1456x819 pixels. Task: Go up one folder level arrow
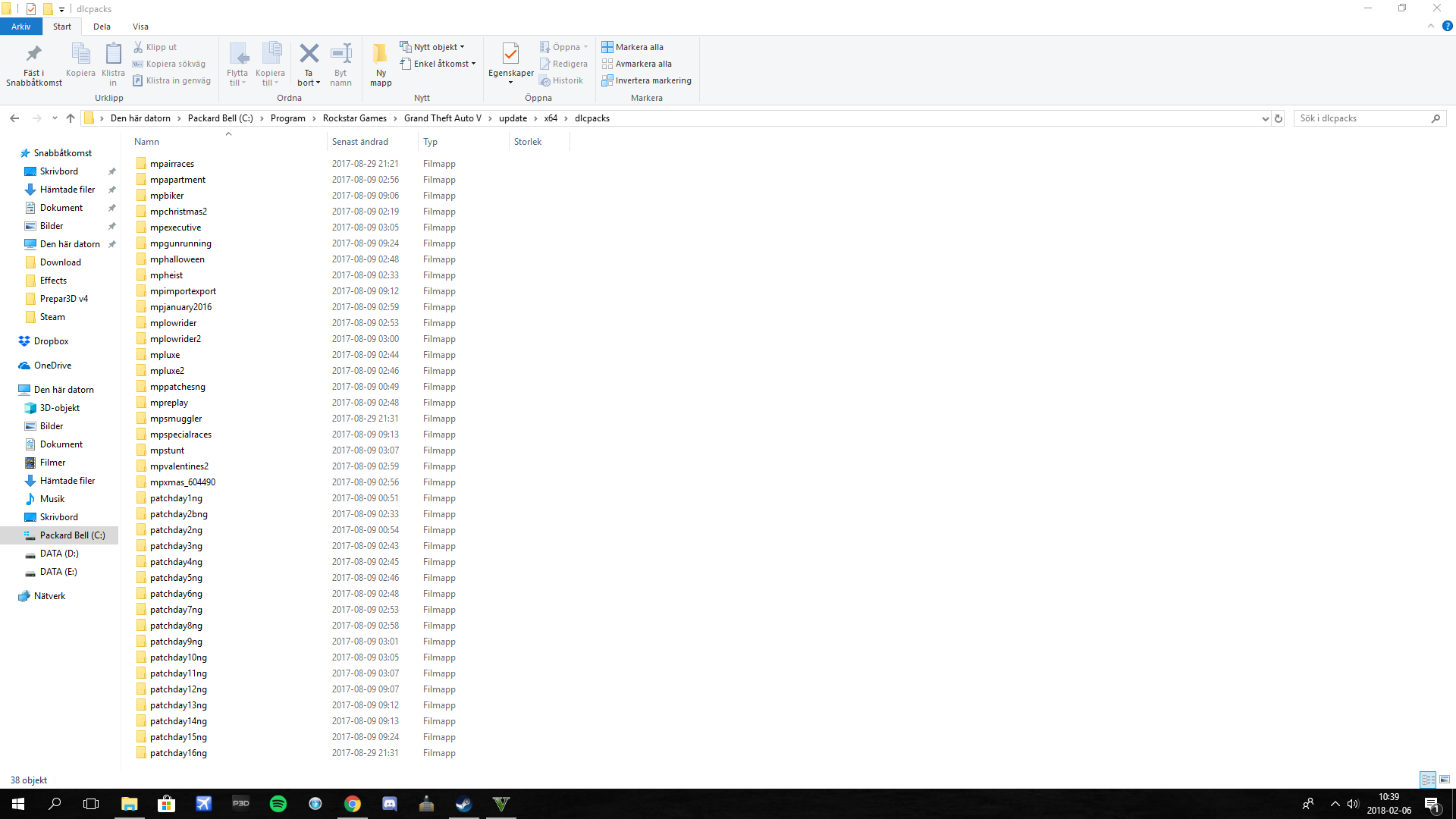tap(71, 118)
